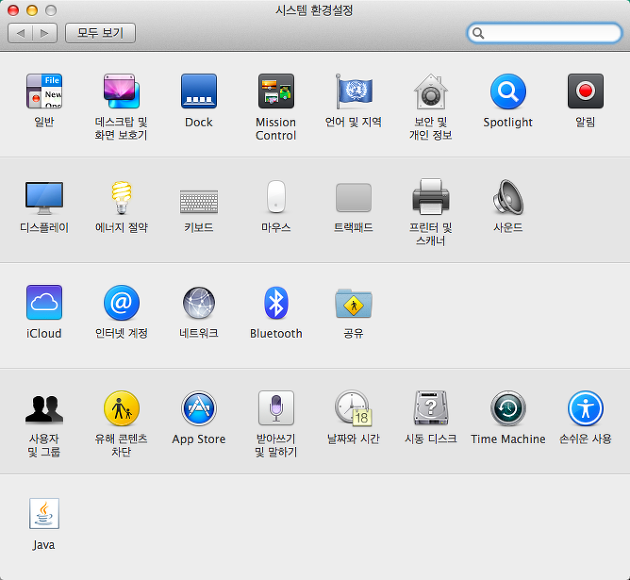The width and height of the screenshot is (630, 580).
Task: Open 네트워크 network globe icon
Action: coord(199,302)
